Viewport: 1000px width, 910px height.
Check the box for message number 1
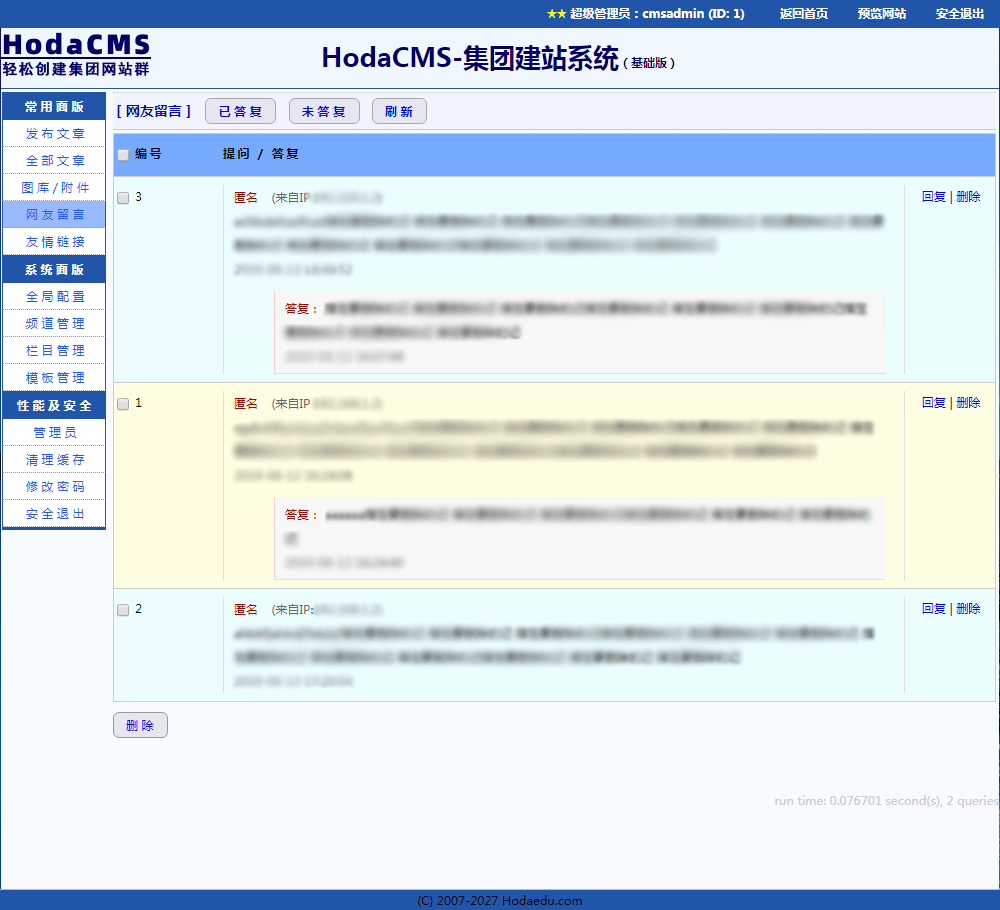(x=123, y=404)
